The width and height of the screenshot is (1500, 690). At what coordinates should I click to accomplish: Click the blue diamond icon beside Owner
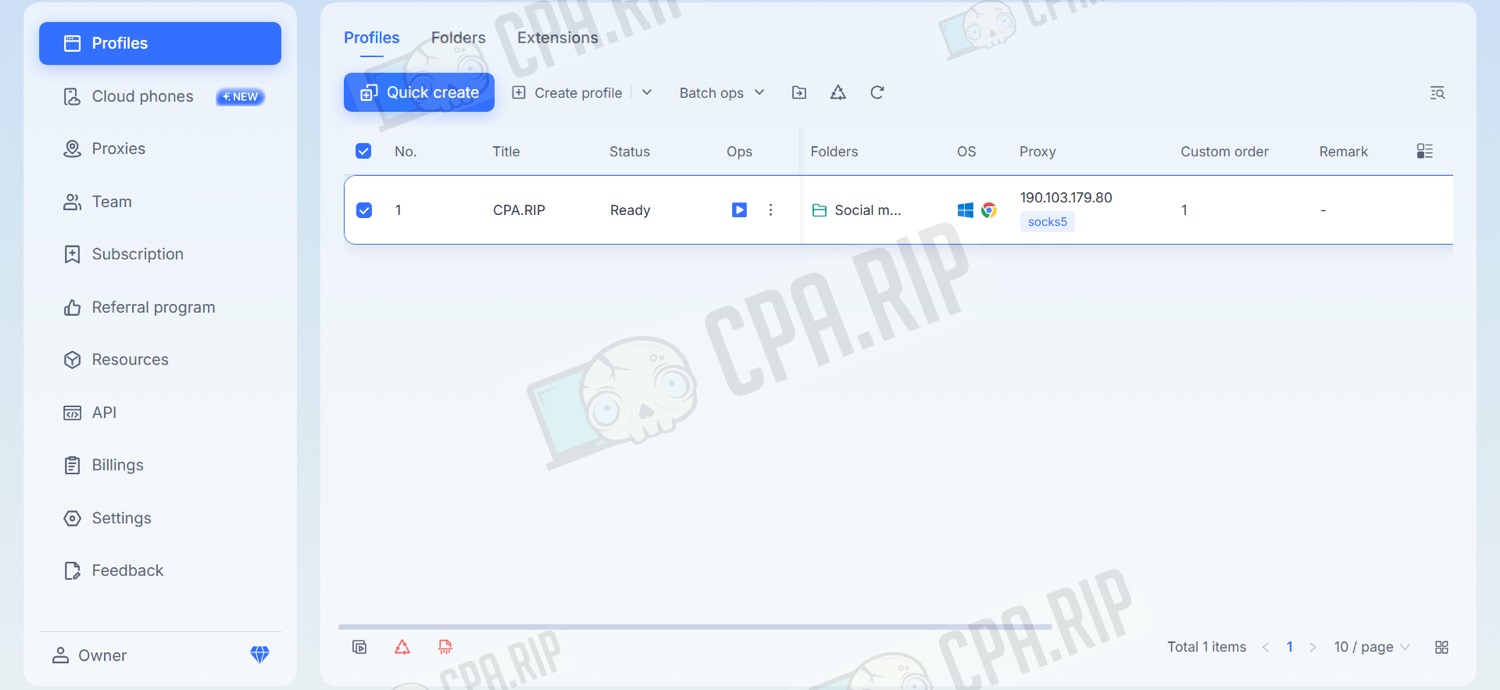[x=259, y=655]
